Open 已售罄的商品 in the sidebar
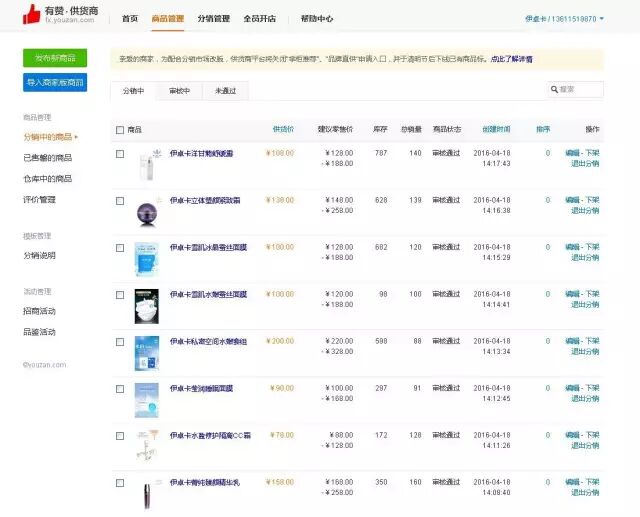The width and height of the screenshot is (640, 517). point(48,158)
